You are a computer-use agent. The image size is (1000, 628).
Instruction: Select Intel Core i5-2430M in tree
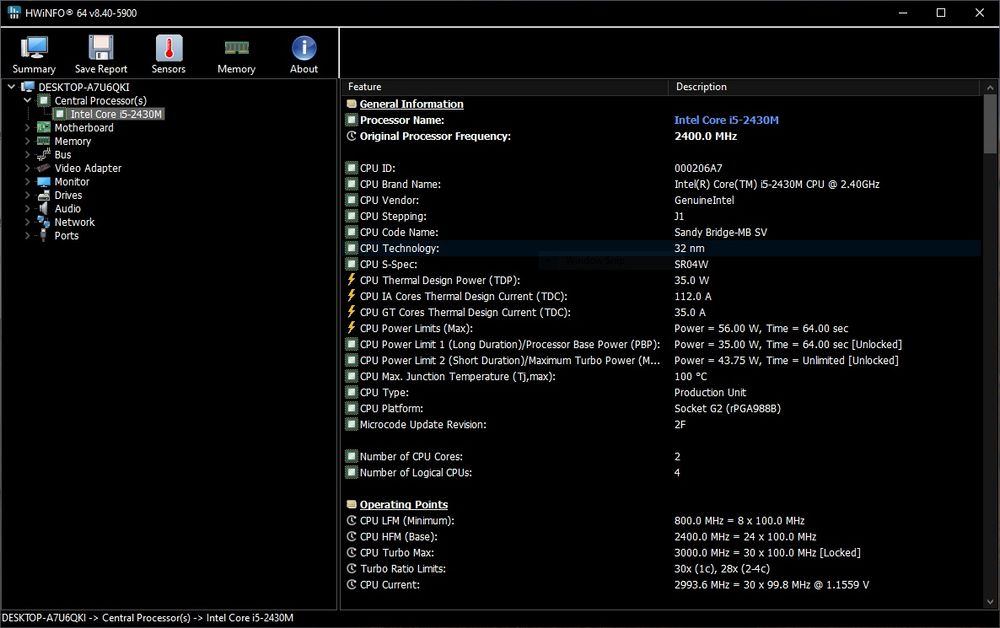[x=116, y=114]
